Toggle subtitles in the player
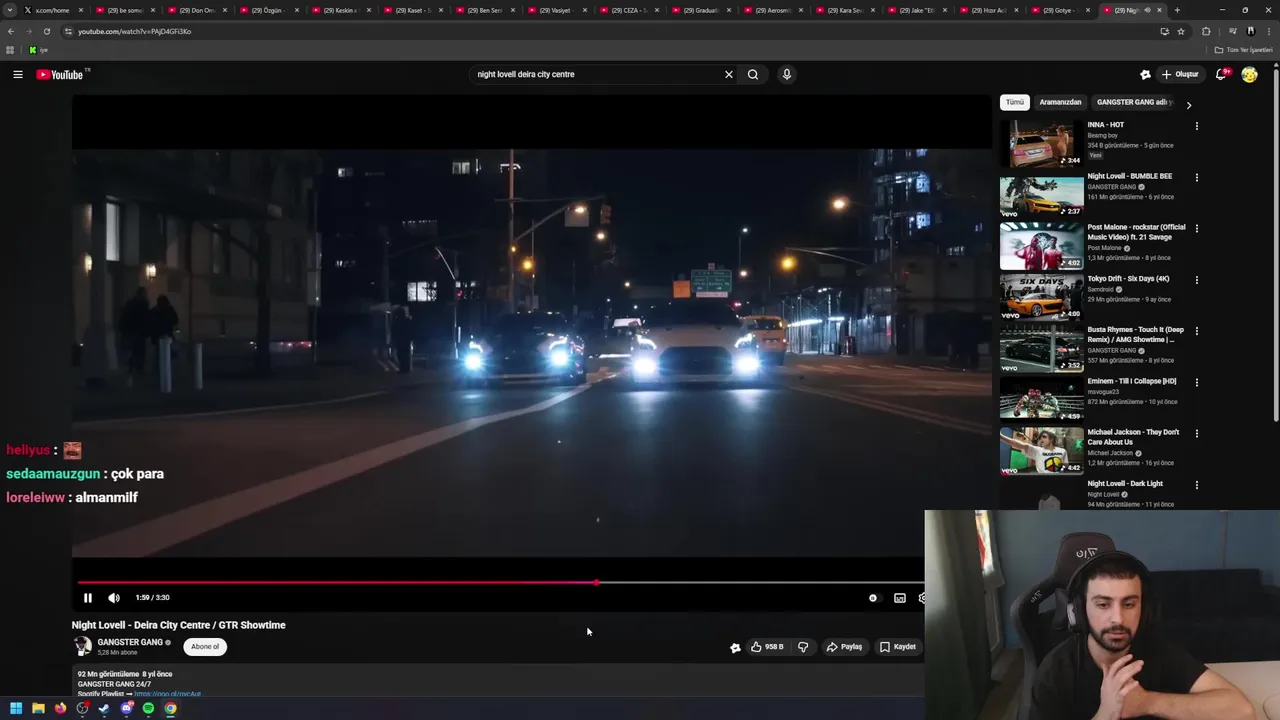 (x=900, y=598)
